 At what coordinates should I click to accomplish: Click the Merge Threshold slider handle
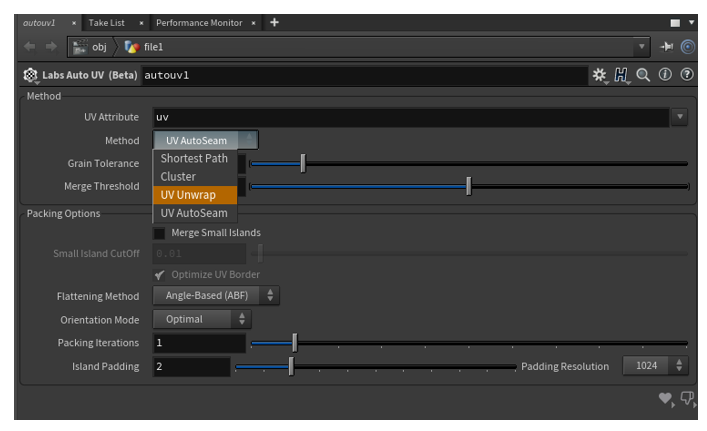click(x=469, y=186)
